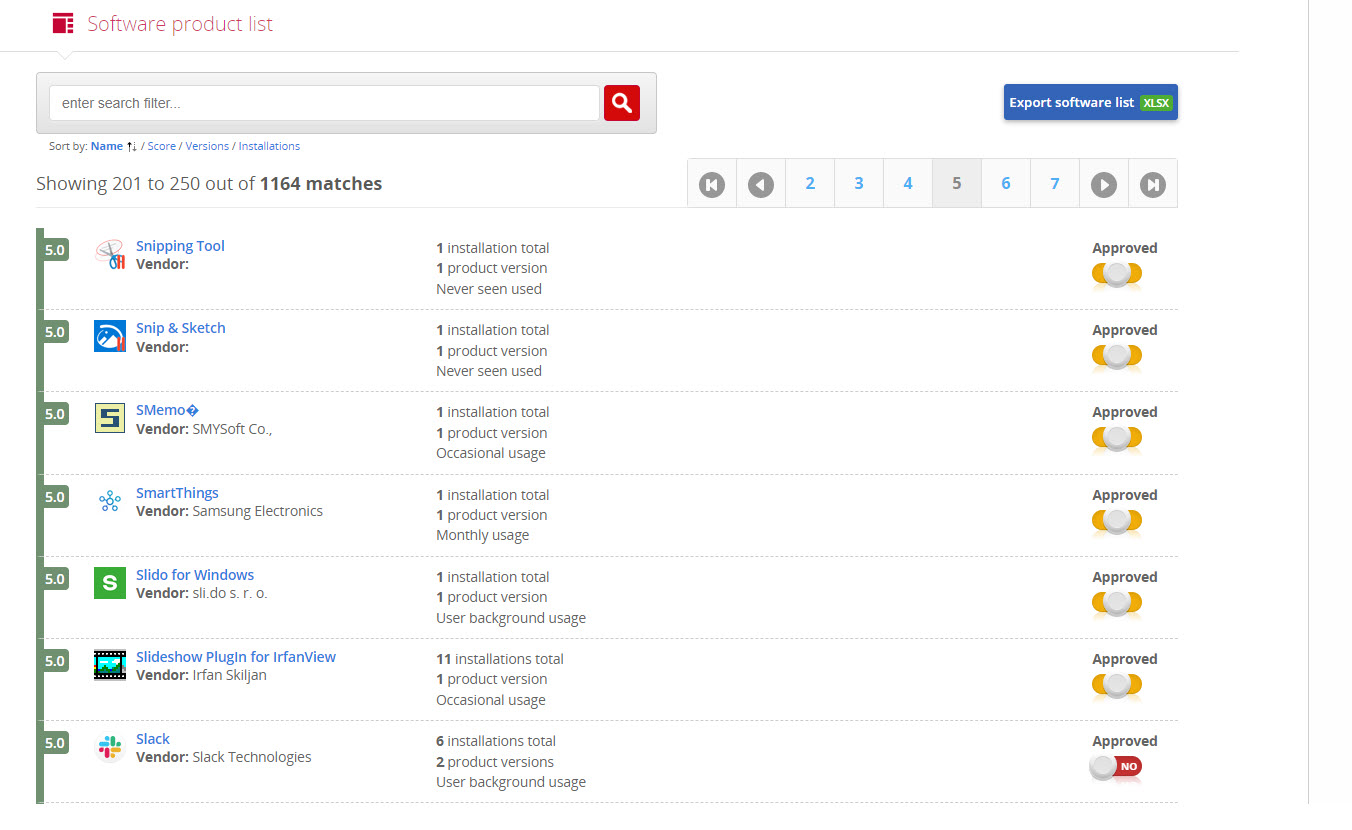Toggle Approved switch for Snipping Tool
The image size is (1352, 830).
(x=1116, y=274)
